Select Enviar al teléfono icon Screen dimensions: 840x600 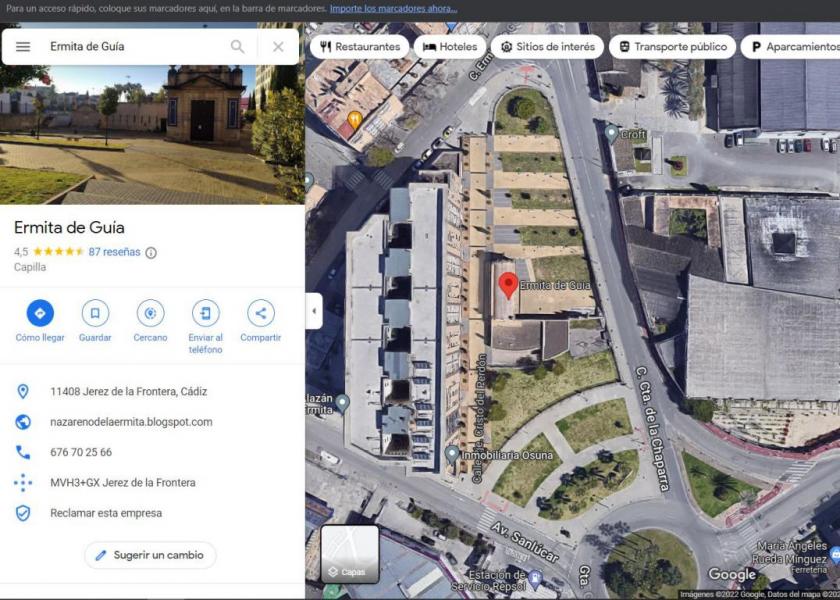205,313
